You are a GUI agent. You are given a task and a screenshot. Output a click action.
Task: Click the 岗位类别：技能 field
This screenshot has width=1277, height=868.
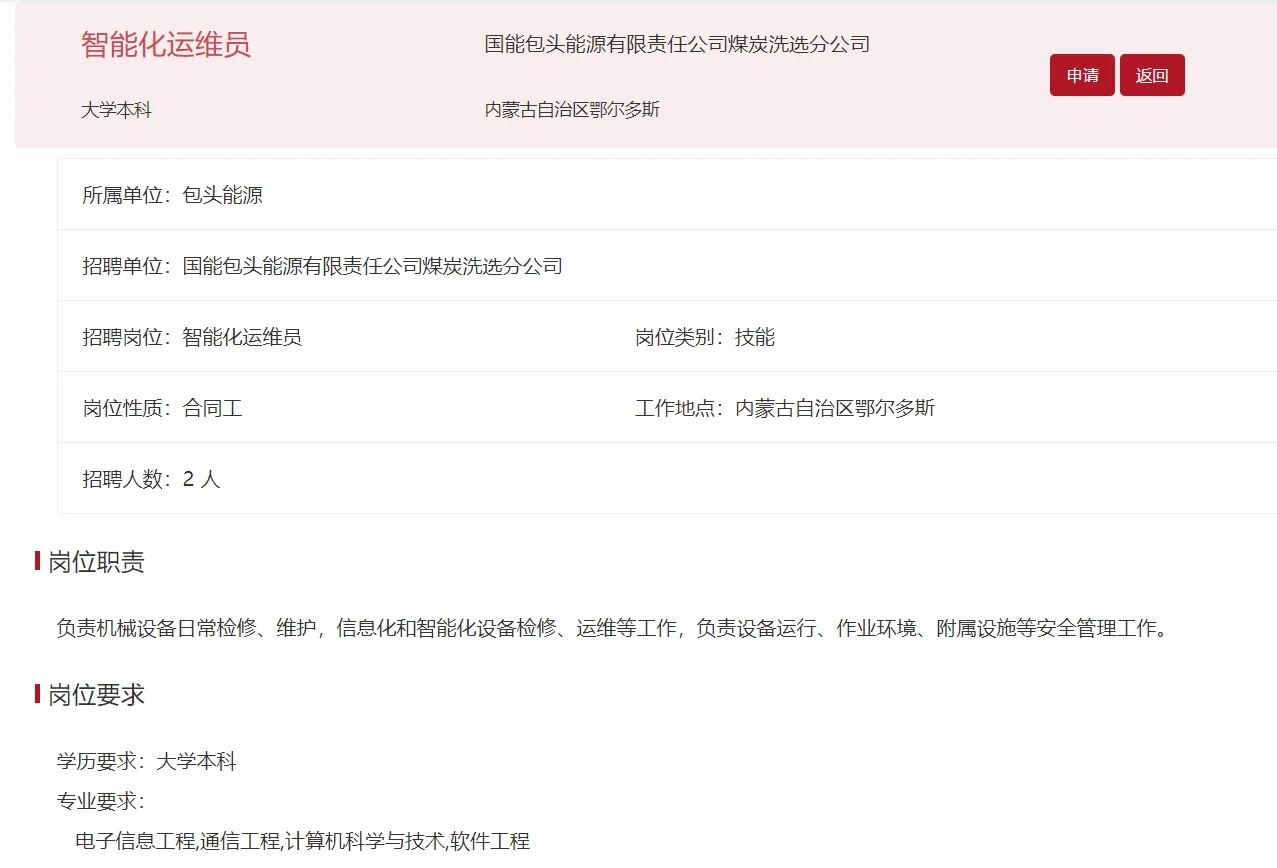tap(705, 337)
